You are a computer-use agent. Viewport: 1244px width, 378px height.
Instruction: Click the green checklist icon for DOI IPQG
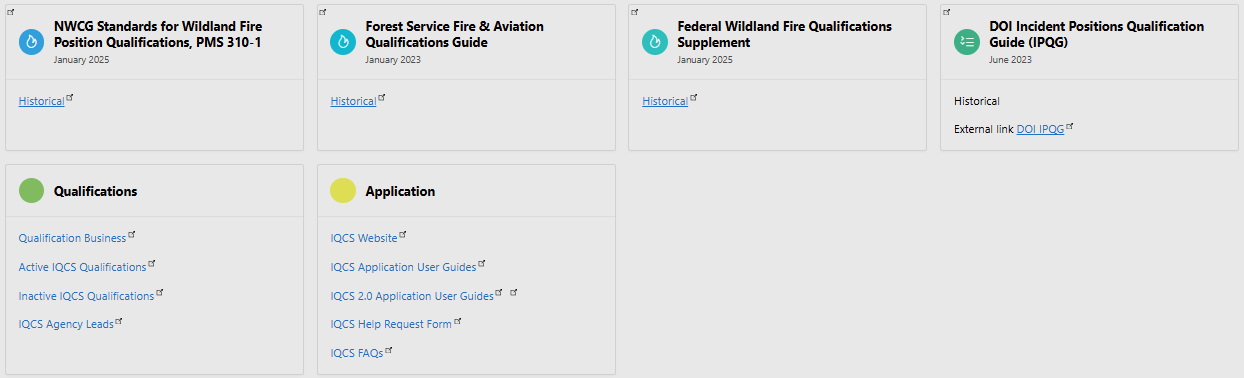point(967,42)
